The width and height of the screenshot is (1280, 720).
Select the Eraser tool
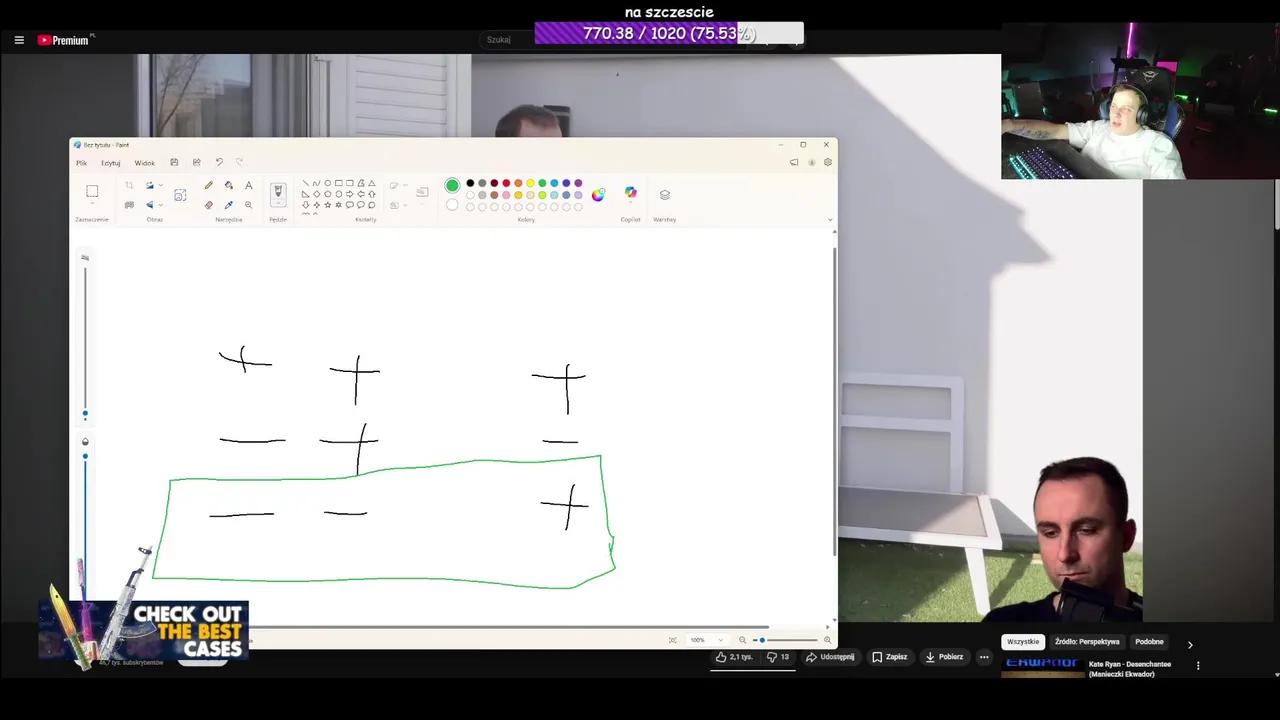[x=208, y=205]
